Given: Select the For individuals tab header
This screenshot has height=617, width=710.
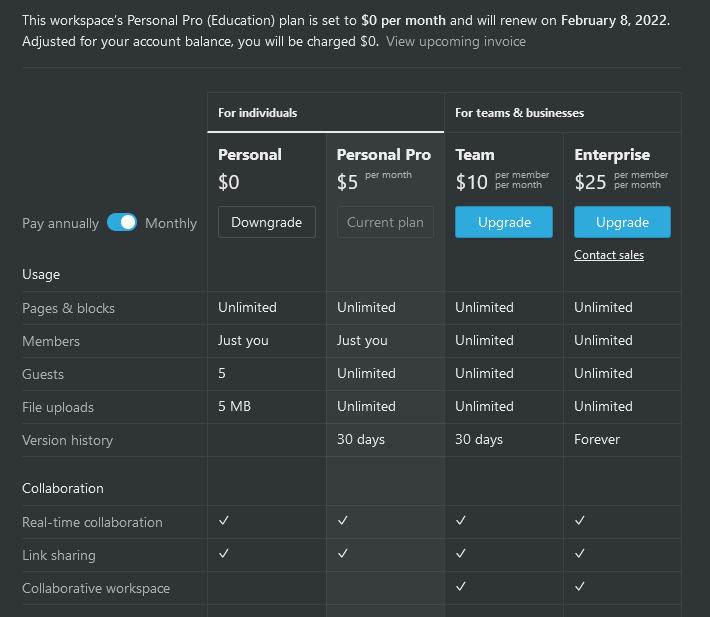Looking at the screenshot, I should pos(258,113).
